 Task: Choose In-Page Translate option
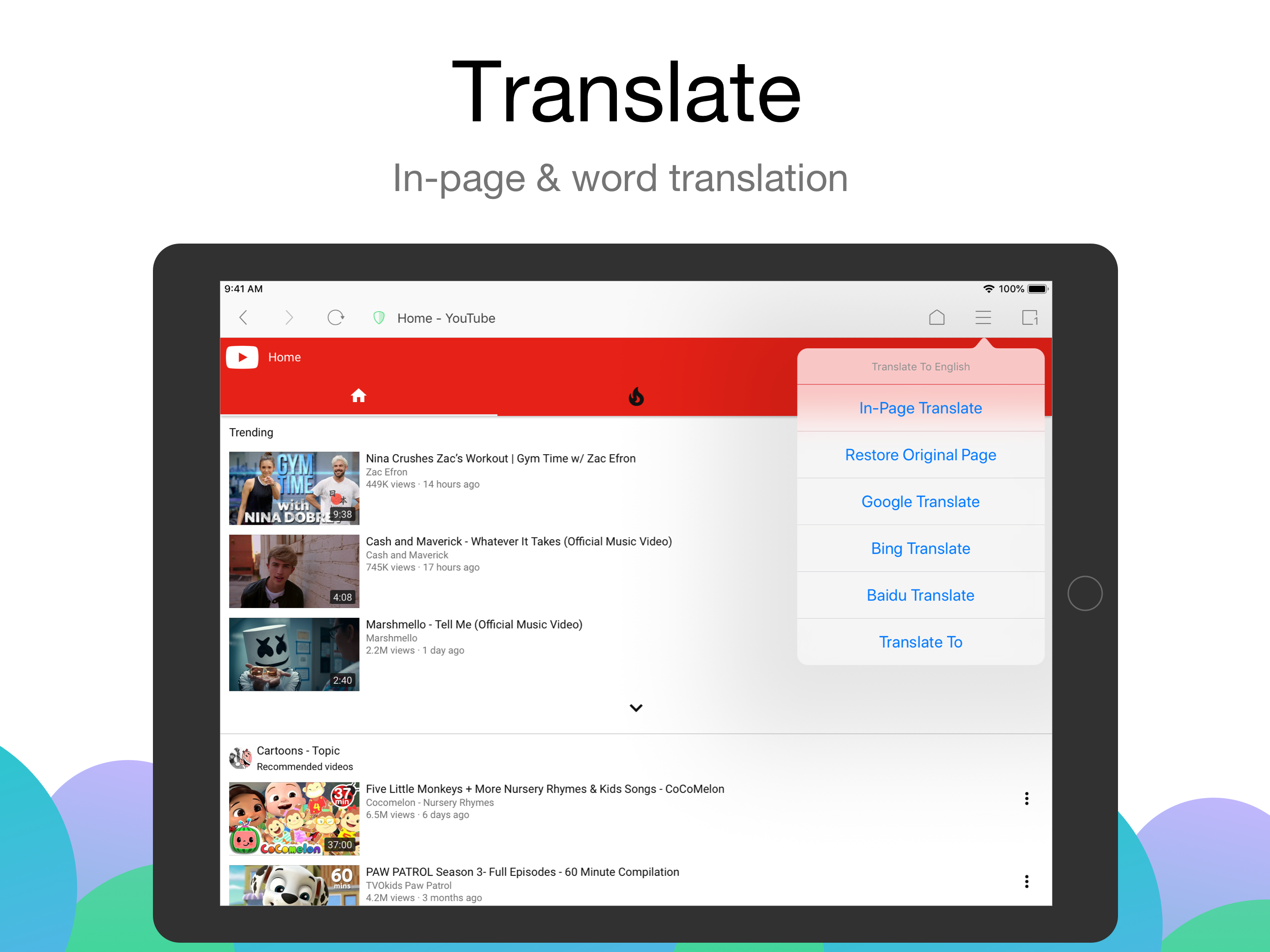coord(920,408)
